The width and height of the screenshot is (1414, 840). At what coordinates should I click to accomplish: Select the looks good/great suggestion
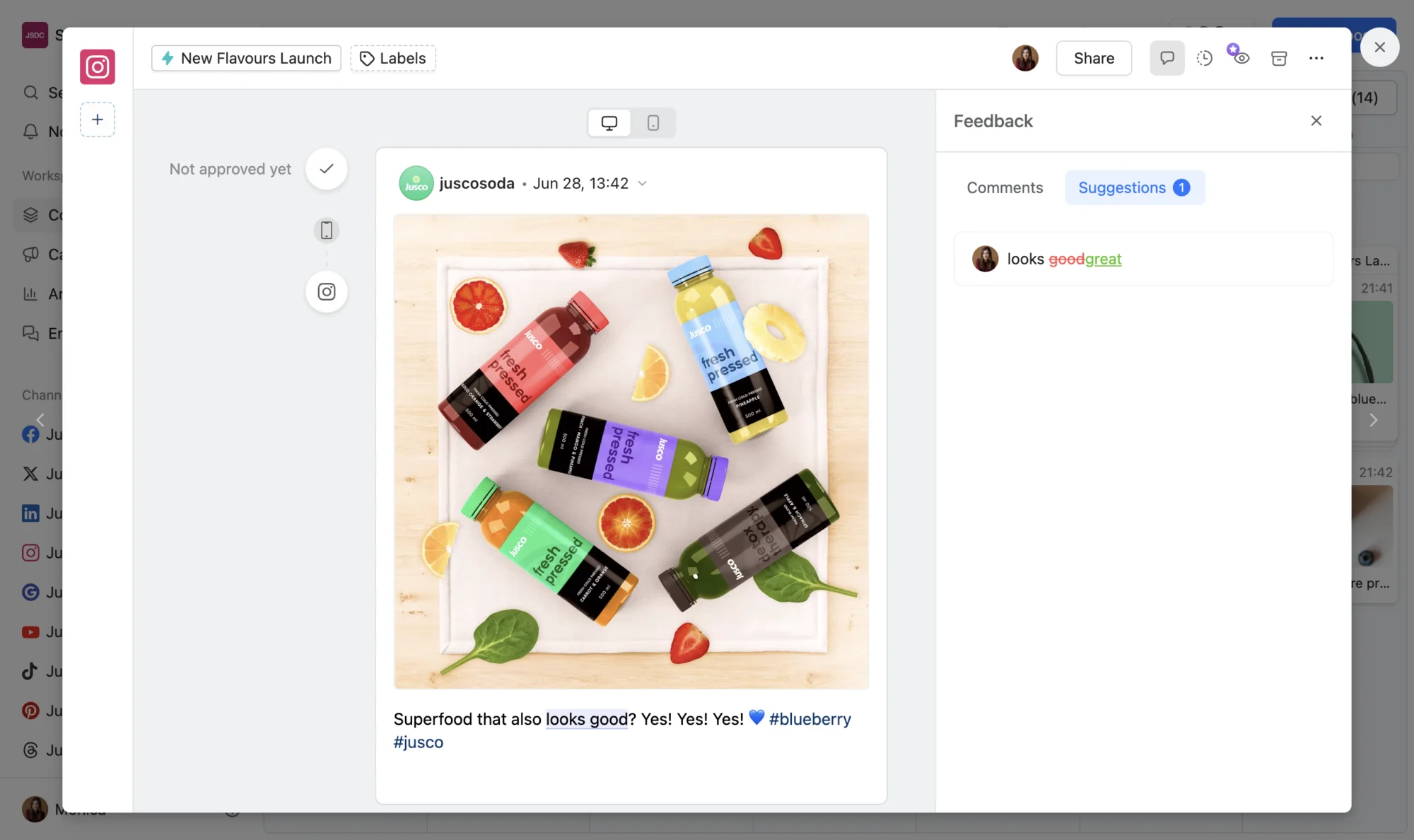pyautogui.click(x=1143, y=259)
